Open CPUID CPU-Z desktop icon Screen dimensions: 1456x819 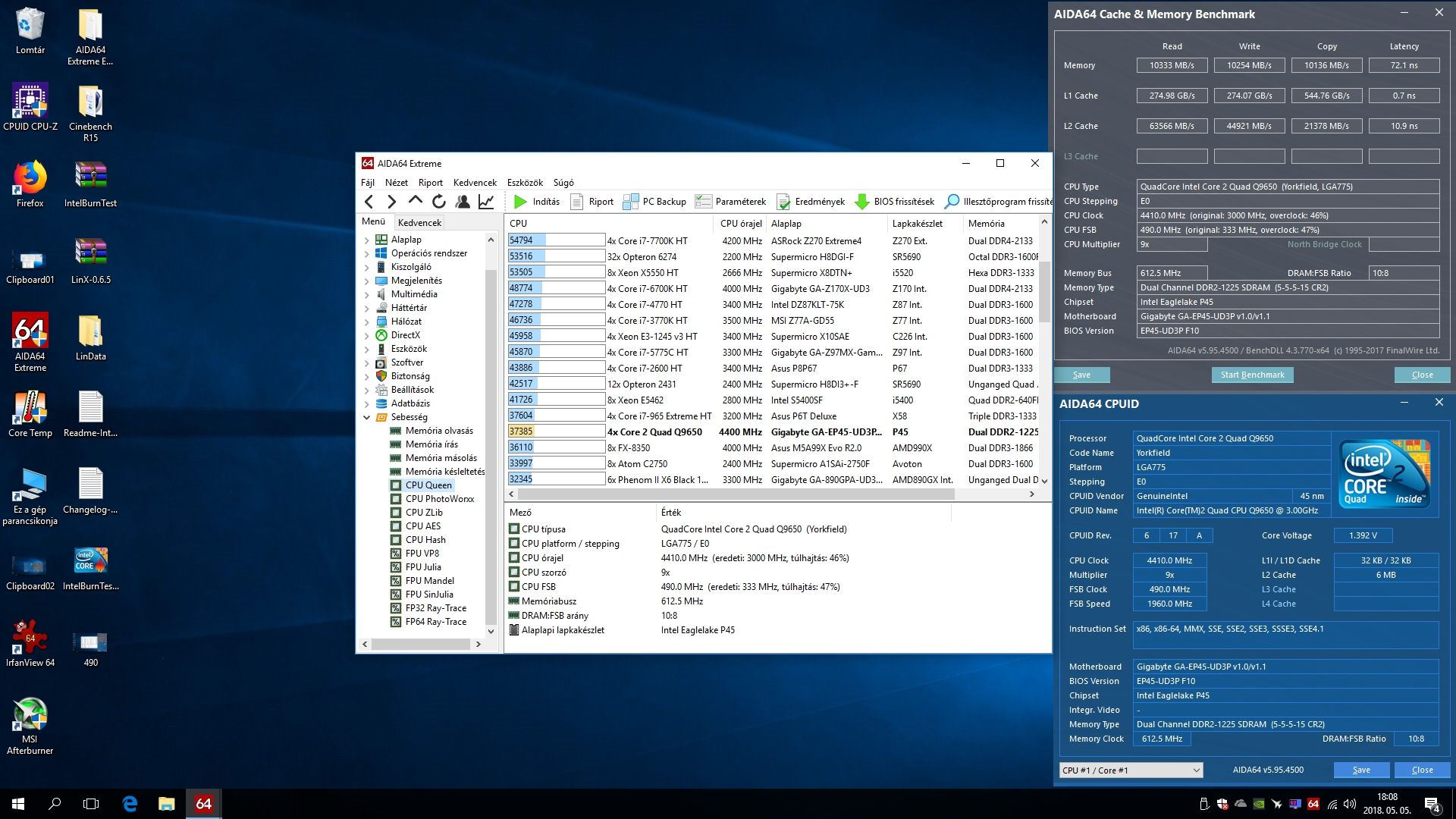(30, 107)
